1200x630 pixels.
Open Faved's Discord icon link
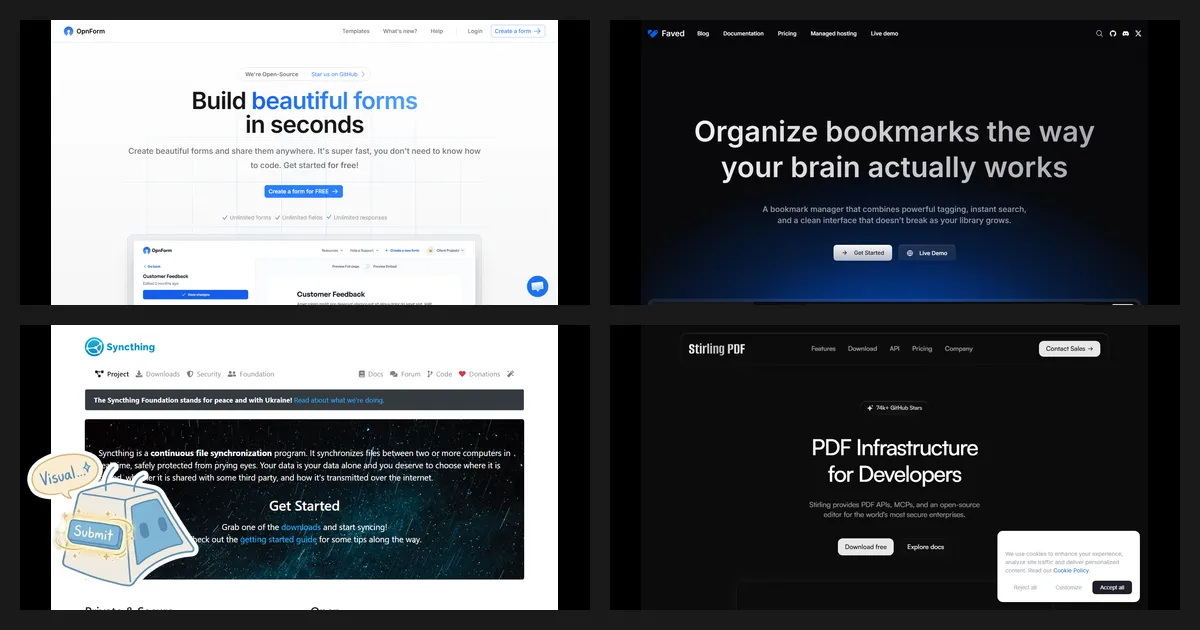coord(1126,33)
